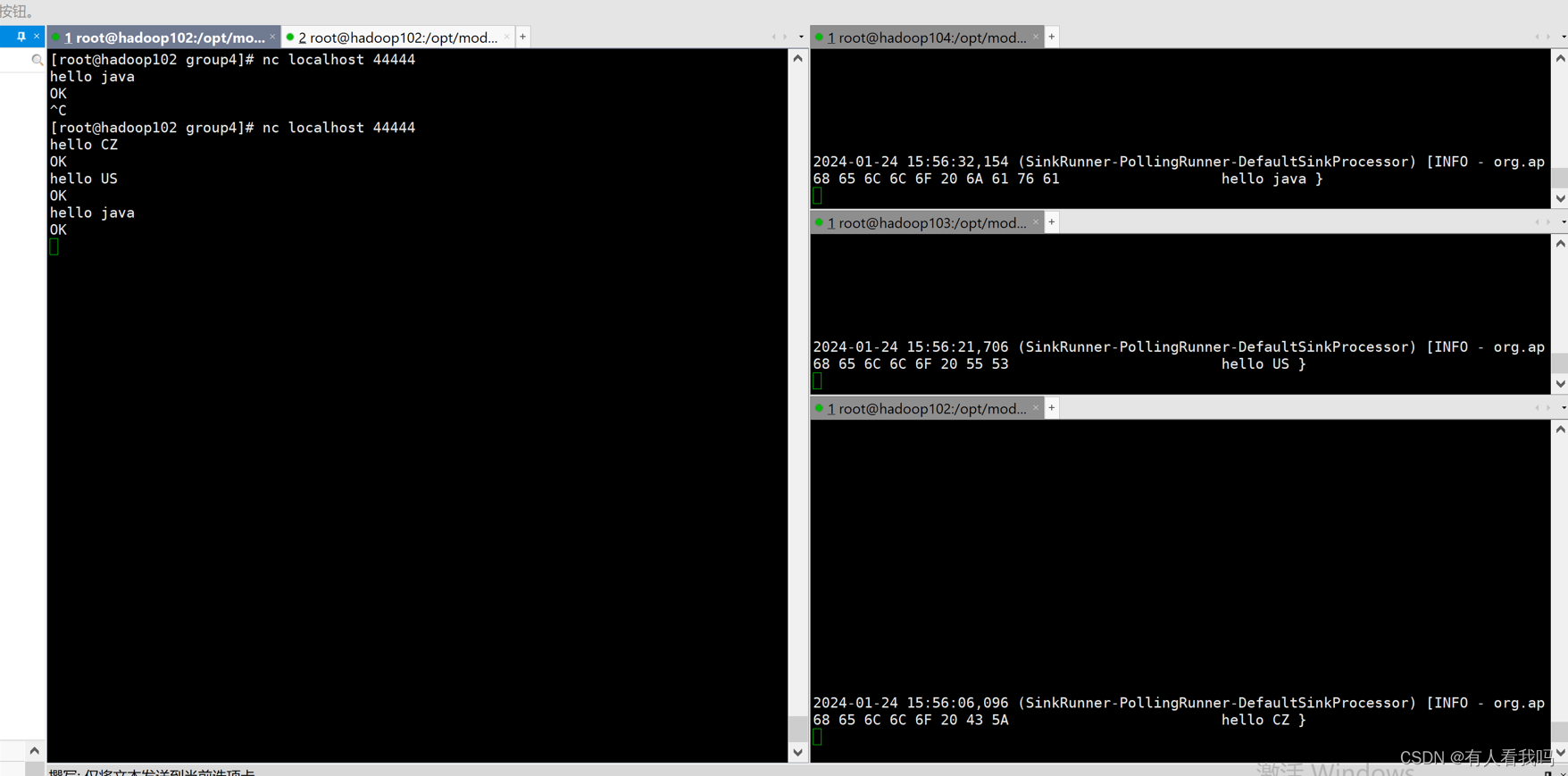Click the next-tab arrow in the hadoop104 pane
Screen dimensions: 1568x776
(1549, 37)
